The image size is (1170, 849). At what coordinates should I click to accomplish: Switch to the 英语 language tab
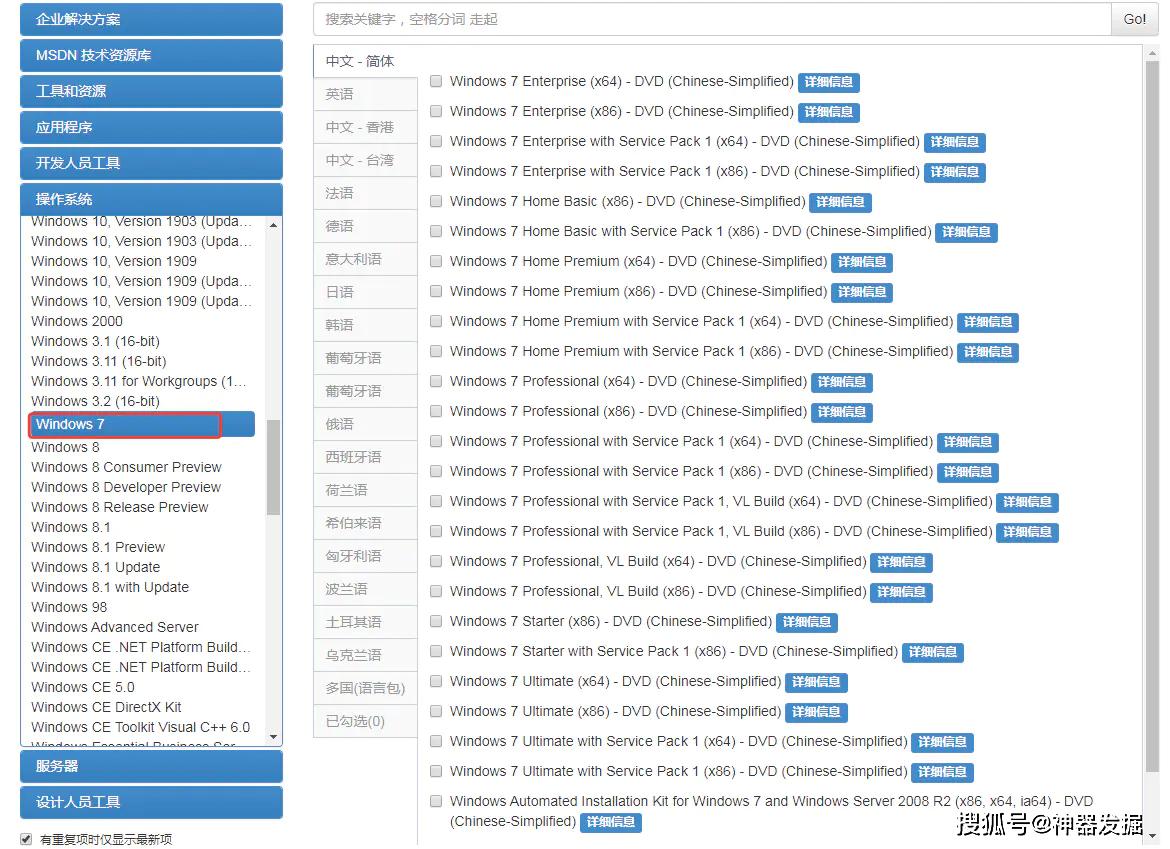click(x=365, y=94)
